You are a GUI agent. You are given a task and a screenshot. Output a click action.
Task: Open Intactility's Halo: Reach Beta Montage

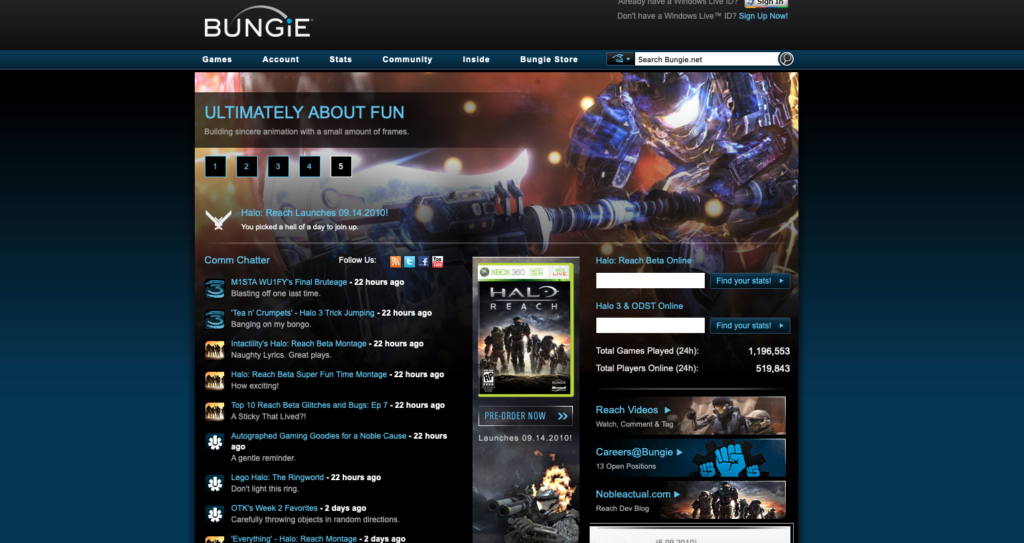298,344
